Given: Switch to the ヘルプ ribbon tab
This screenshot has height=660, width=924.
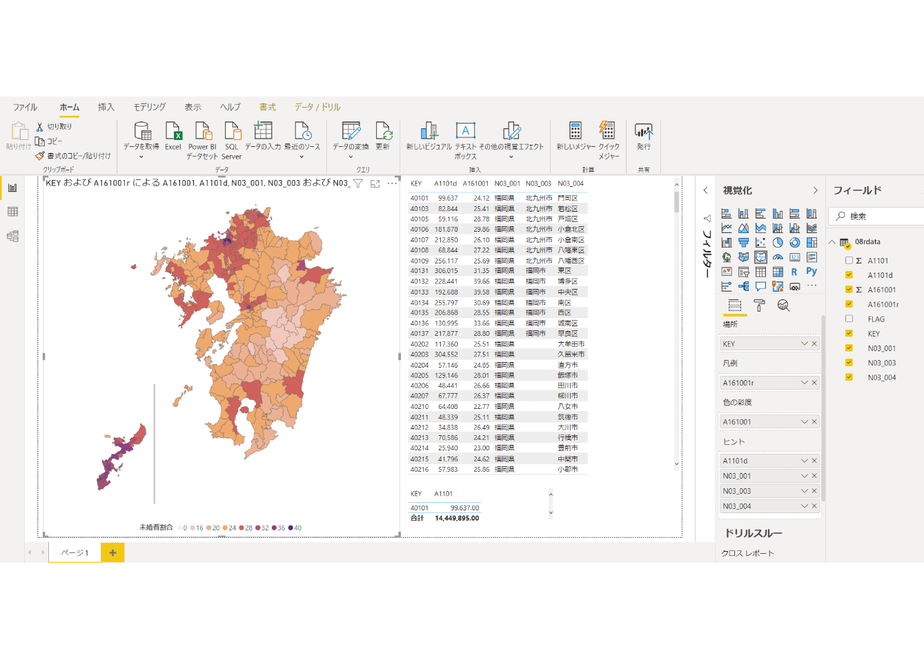Looking at the screenshot, I should click(230, 107).
